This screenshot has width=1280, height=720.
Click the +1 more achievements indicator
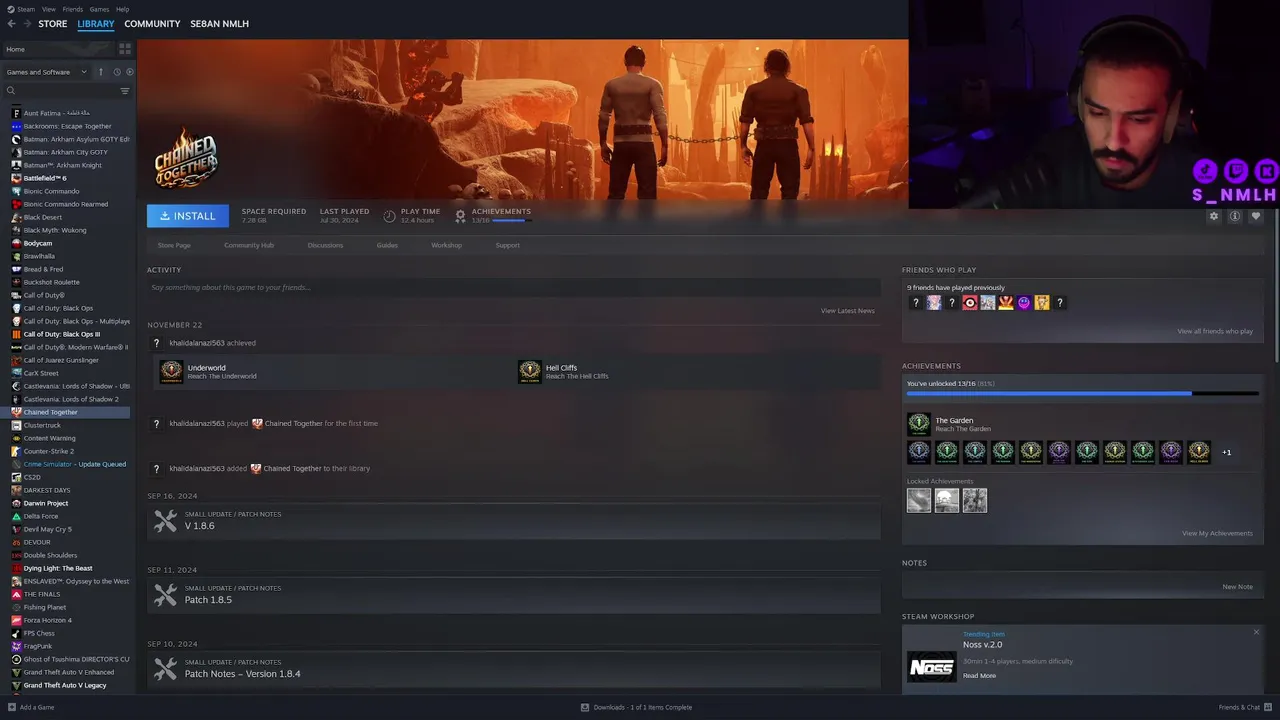[1227, 452]
